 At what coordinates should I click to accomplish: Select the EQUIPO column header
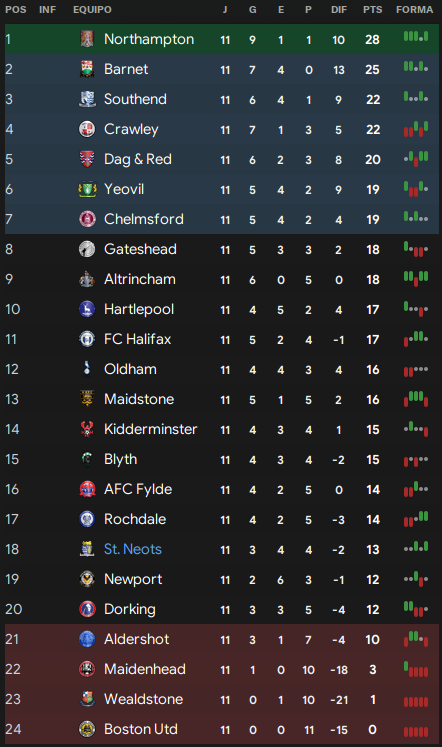92,10
